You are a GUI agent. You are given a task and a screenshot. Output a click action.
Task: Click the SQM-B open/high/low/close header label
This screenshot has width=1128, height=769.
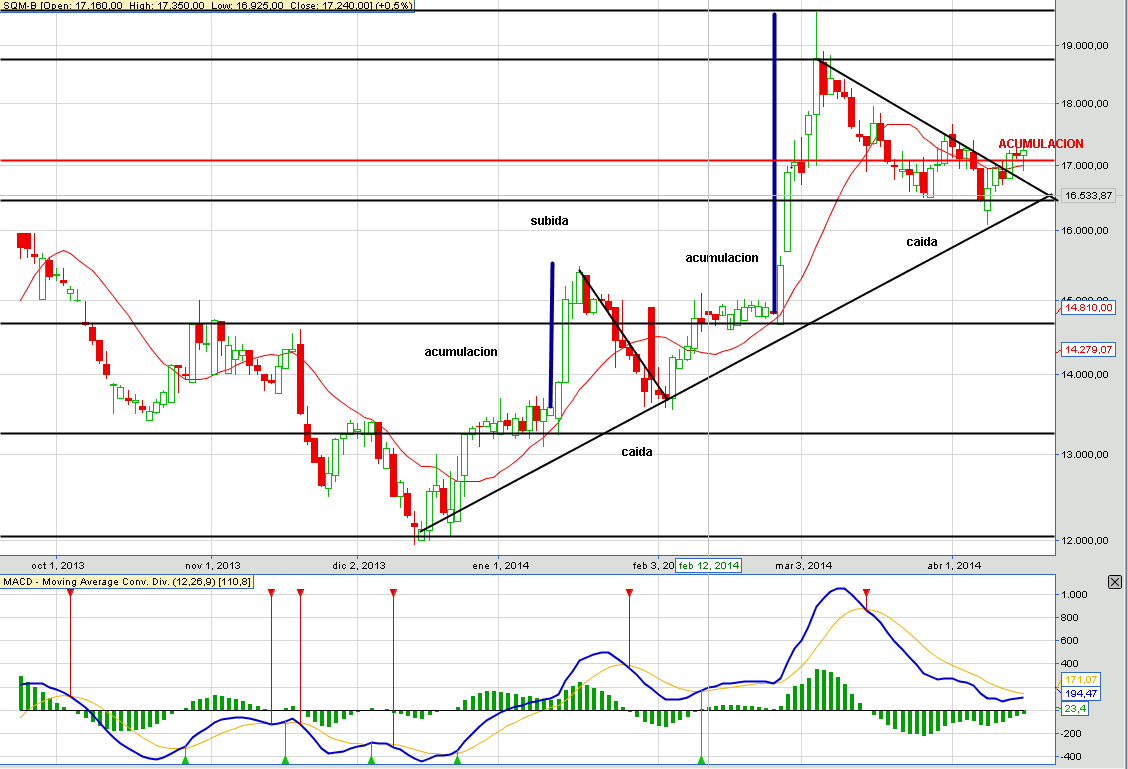point(207,5)
